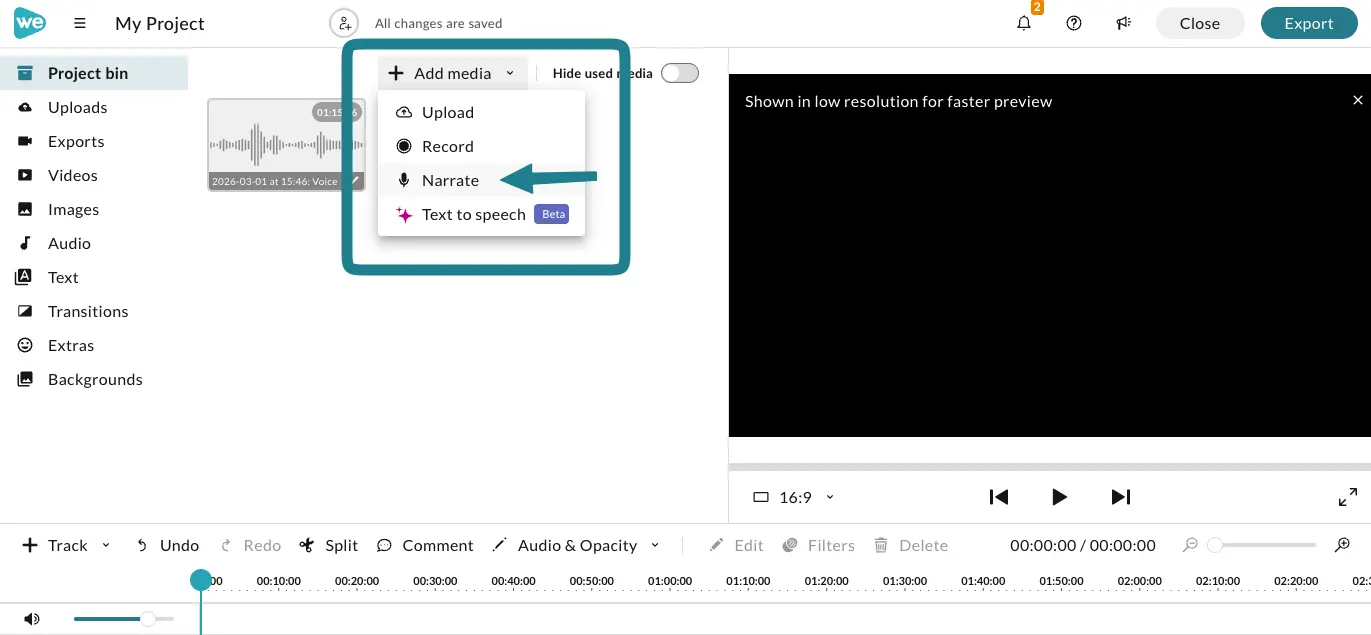This screenshot has width=1371, height=635.
Task: Mute the track speaker icon
Action: 32,619
